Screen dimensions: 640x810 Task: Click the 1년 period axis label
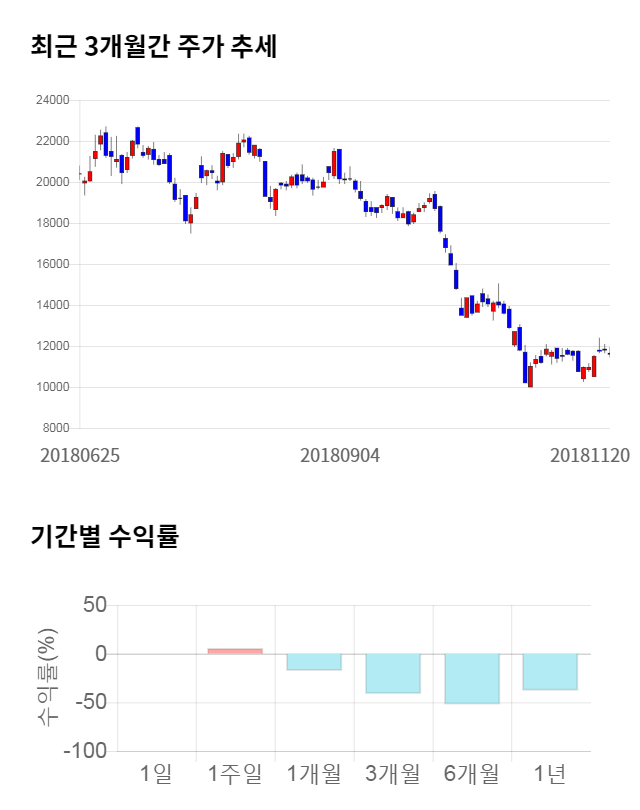click(x=550, y=773)
